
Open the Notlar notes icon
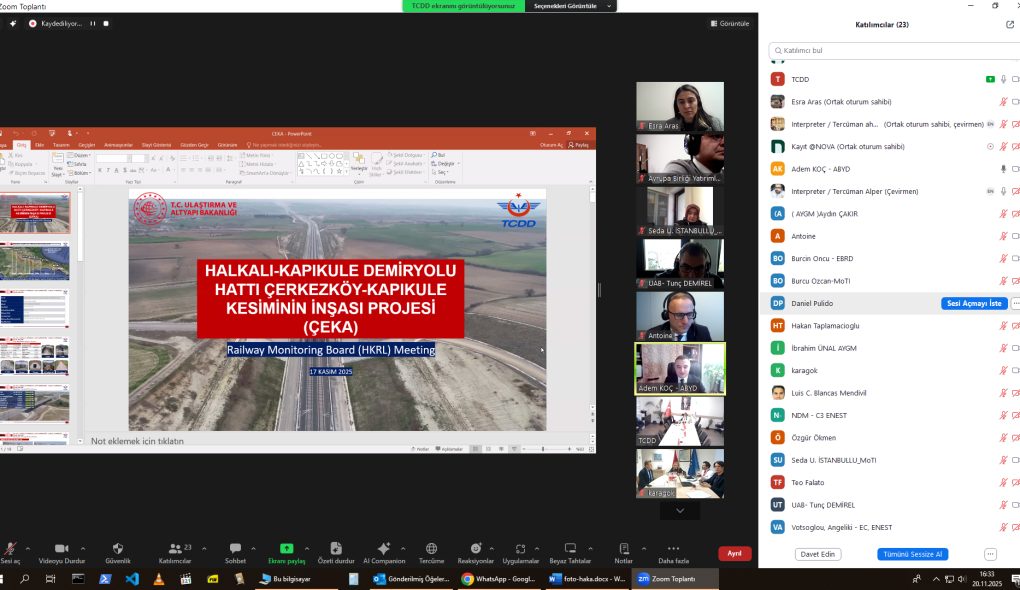[623, 549]
